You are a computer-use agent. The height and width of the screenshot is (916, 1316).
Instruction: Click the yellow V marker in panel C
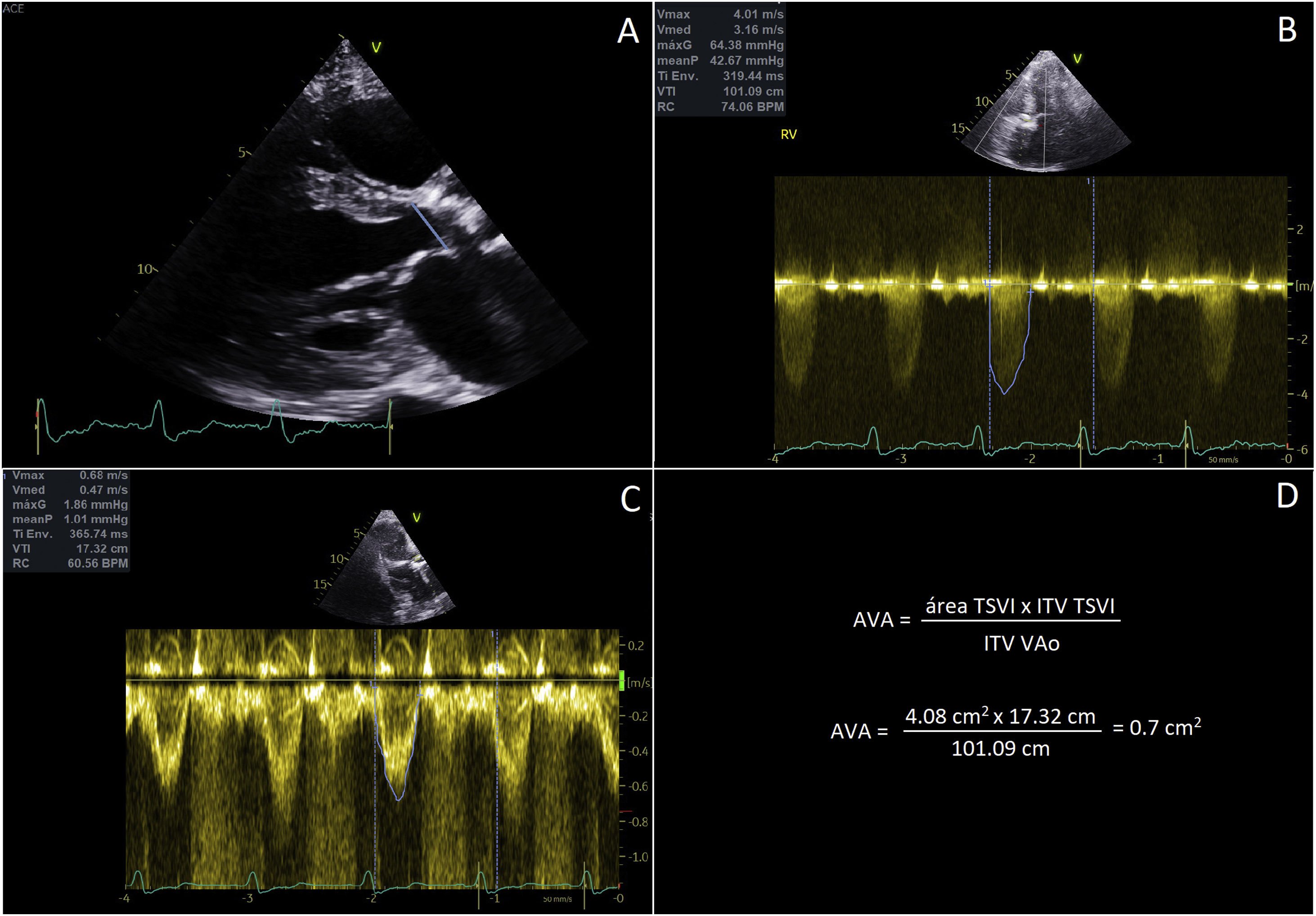(x=416, y=517)
